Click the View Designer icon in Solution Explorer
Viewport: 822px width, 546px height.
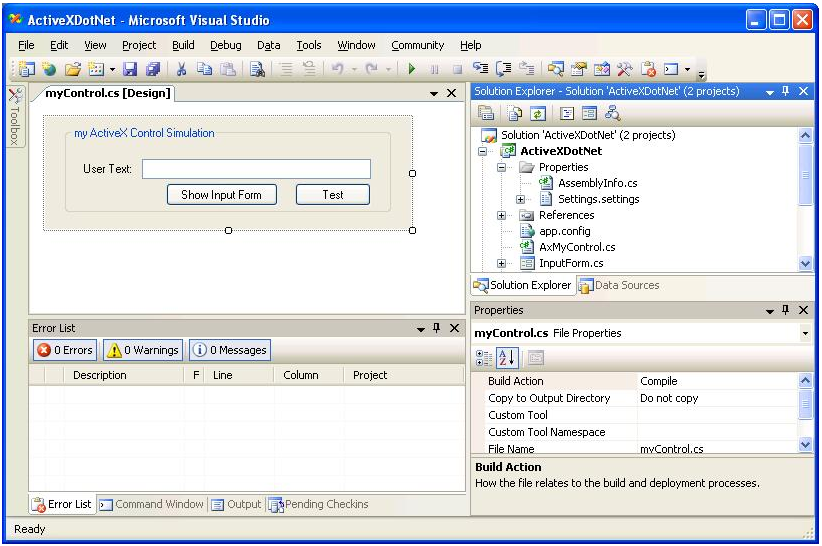pos(589,113)
